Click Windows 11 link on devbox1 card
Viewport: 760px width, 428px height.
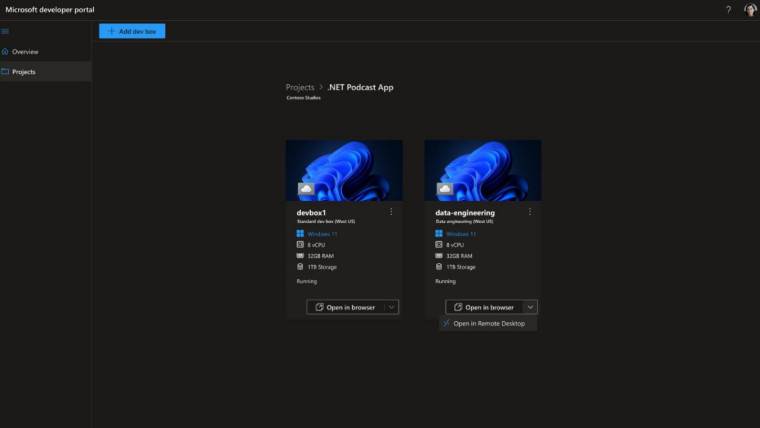322,234
